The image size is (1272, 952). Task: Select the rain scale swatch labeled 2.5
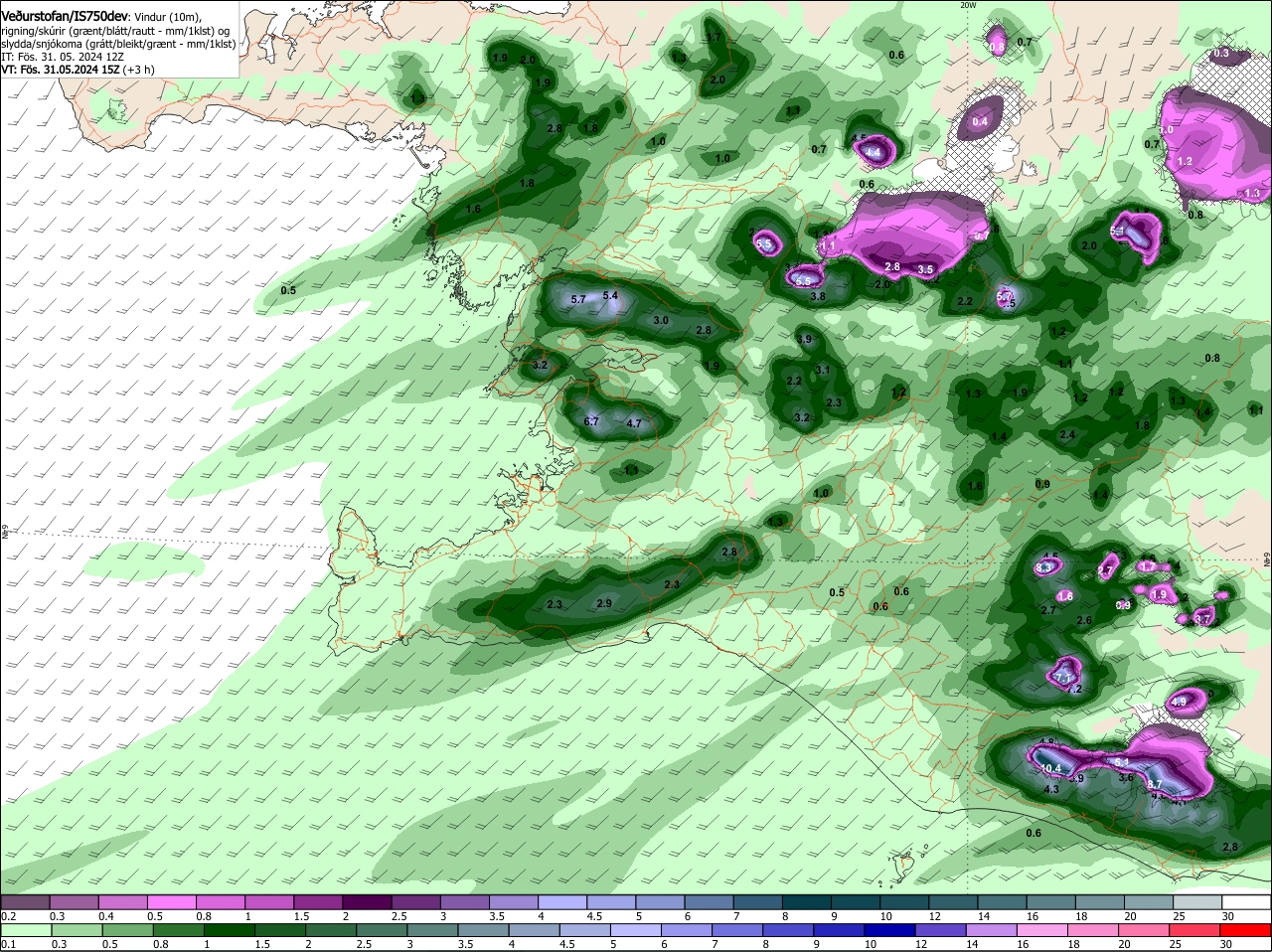(382, 929)
